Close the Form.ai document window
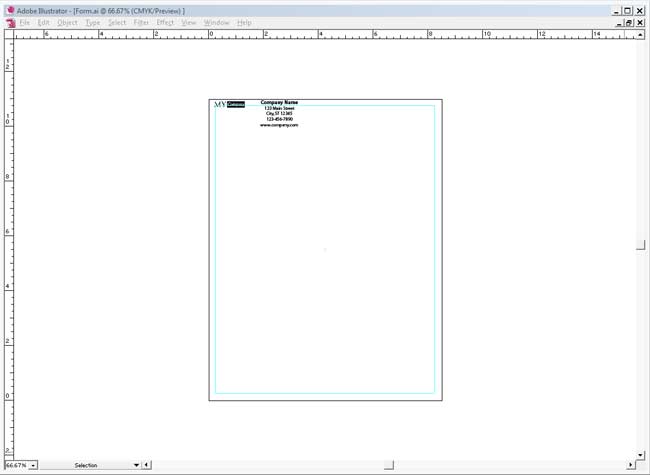 (x=640, y=23)
